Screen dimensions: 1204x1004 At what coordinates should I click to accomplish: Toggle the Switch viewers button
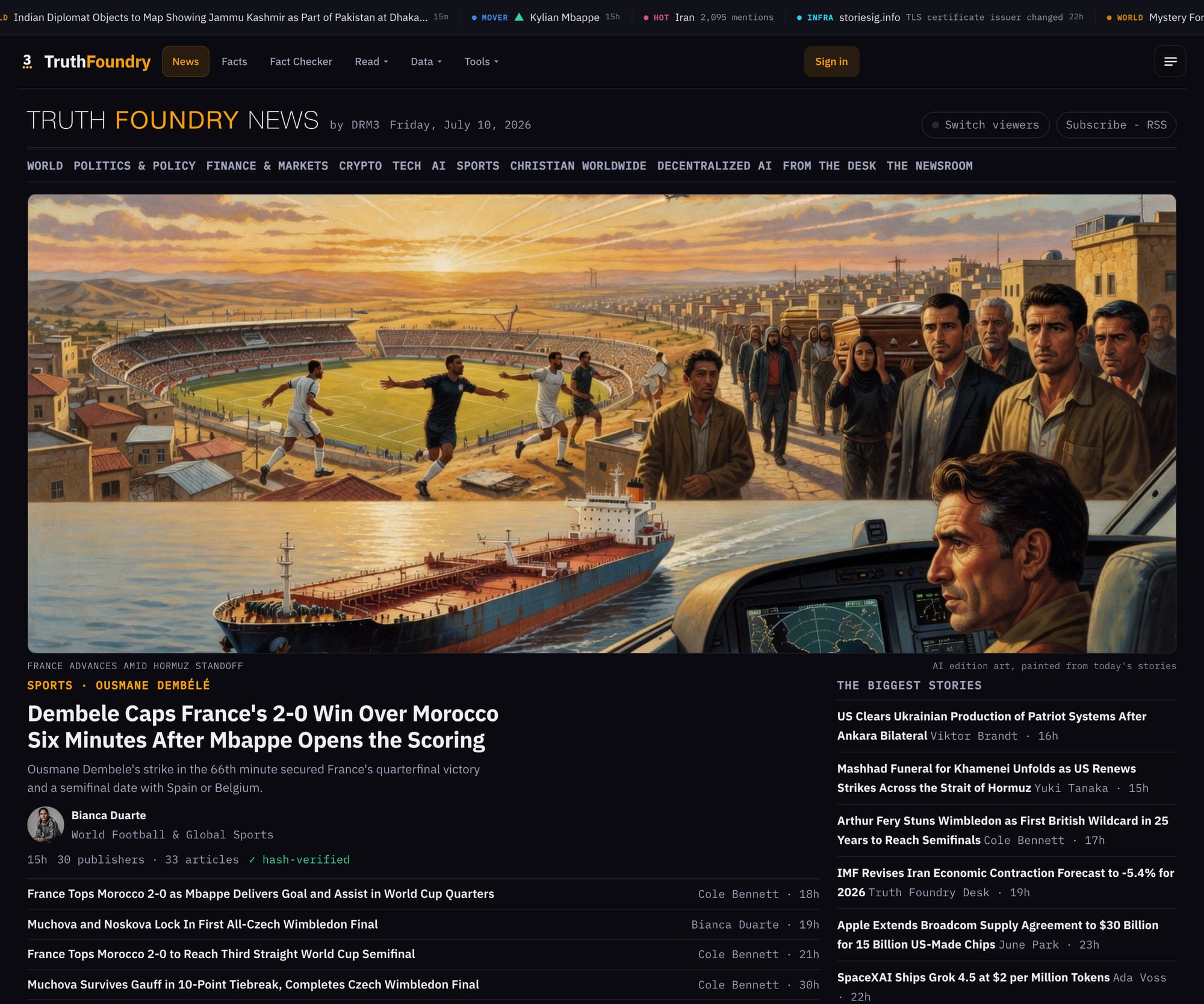[x=985, y=125]
